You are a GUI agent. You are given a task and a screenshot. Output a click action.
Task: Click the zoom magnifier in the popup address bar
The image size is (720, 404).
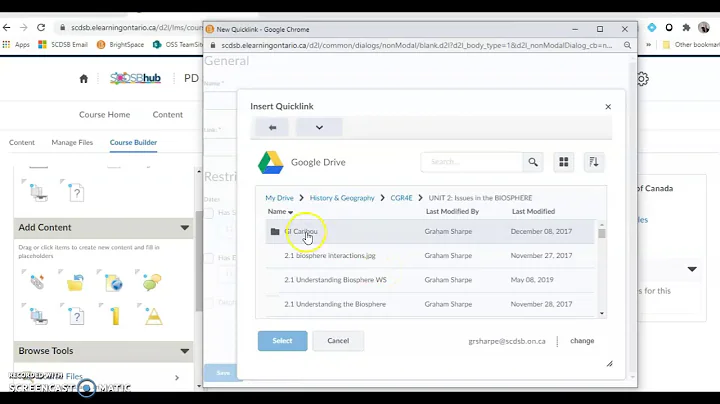627,45
